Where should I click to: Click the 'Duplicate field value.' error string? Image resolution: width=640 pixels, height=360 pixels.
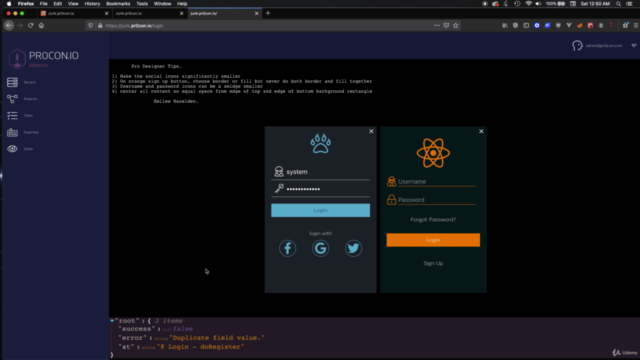click(217, 338)
